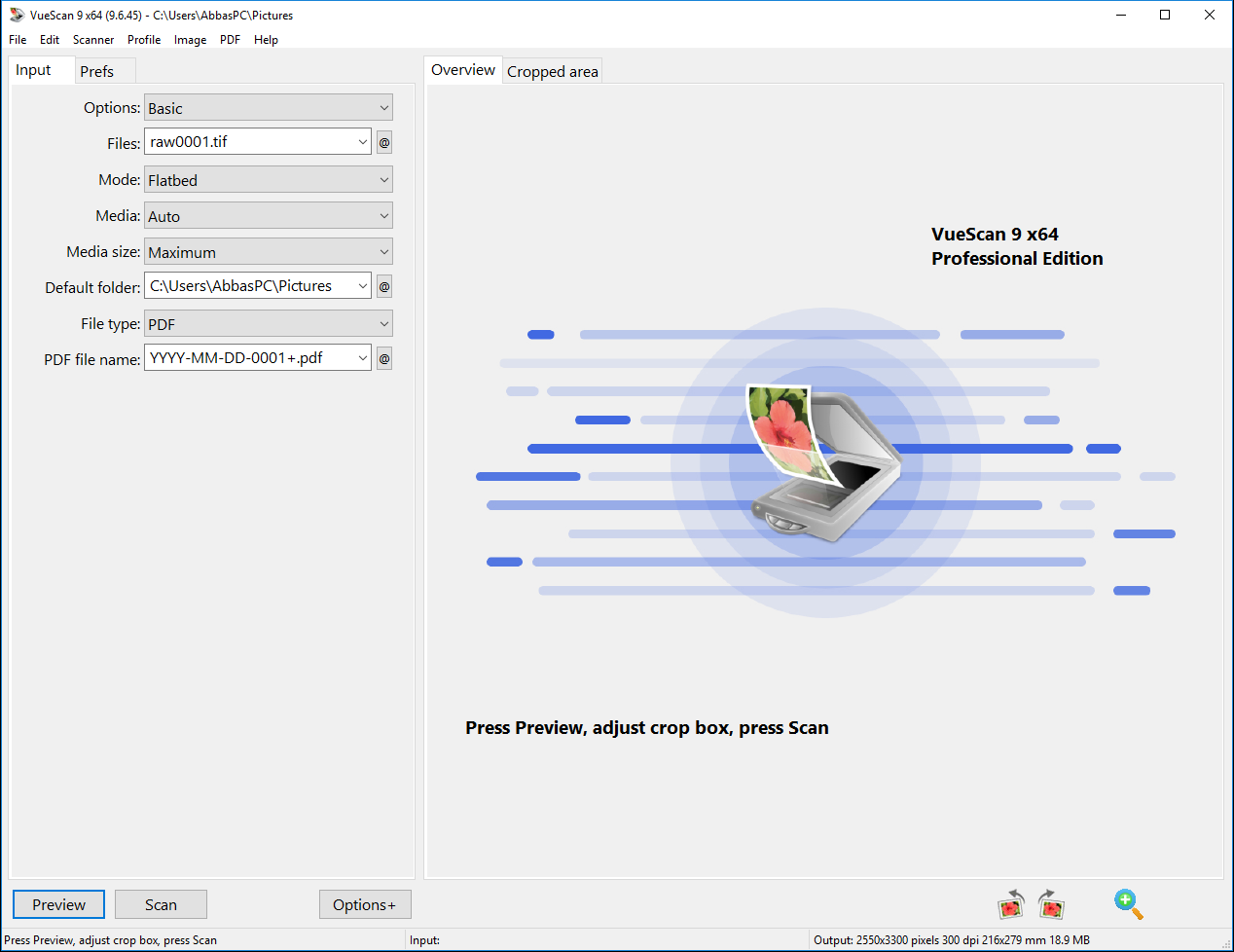Screen dimensions: 1234x952
Task: Click 'VueScan 9 x64 Professional Edition' heading
Action: pyautogui.click(x=1017, y=246)
